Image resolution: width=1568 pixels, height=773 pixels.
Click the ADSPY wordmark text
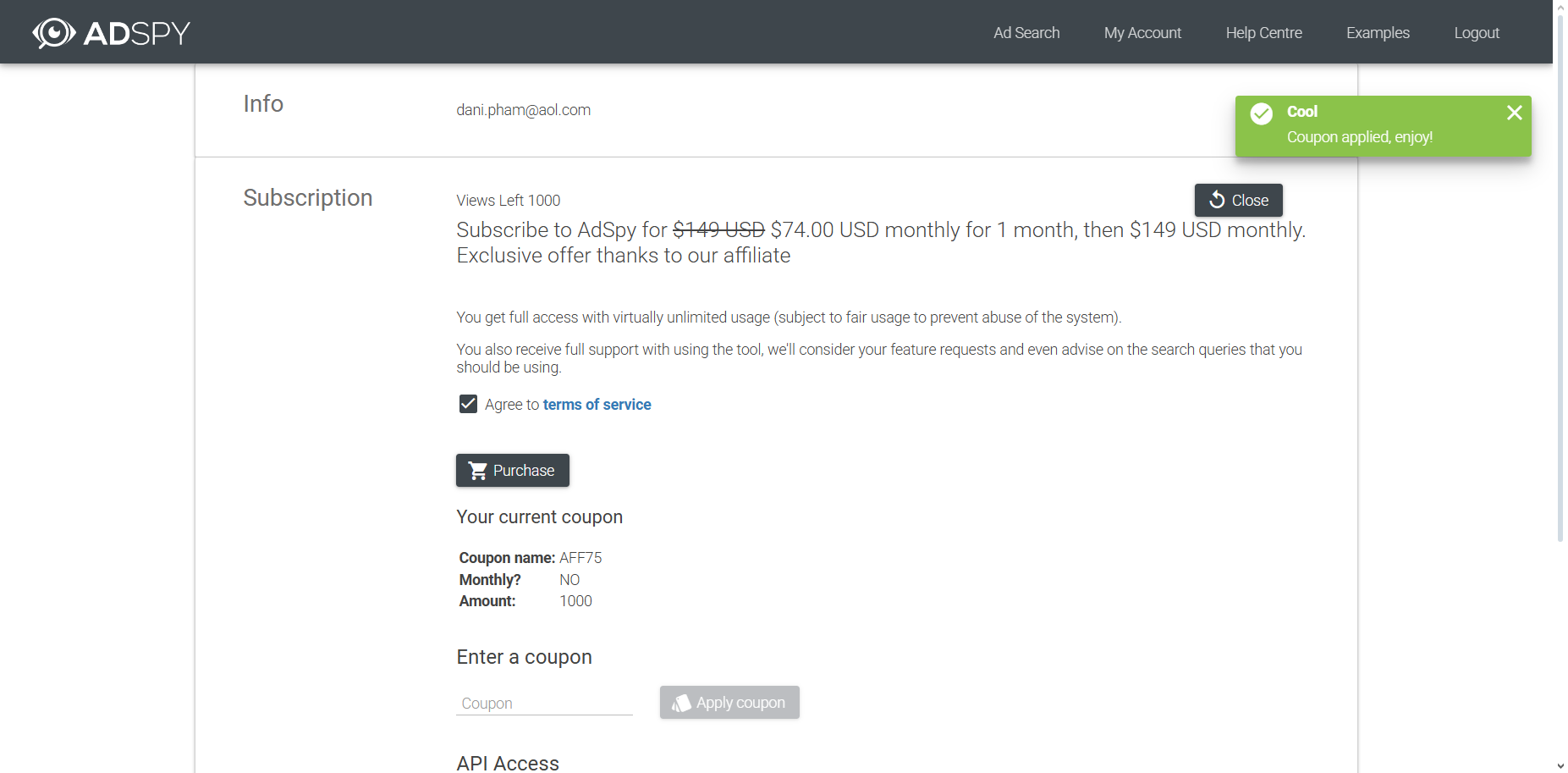point(137,33)
